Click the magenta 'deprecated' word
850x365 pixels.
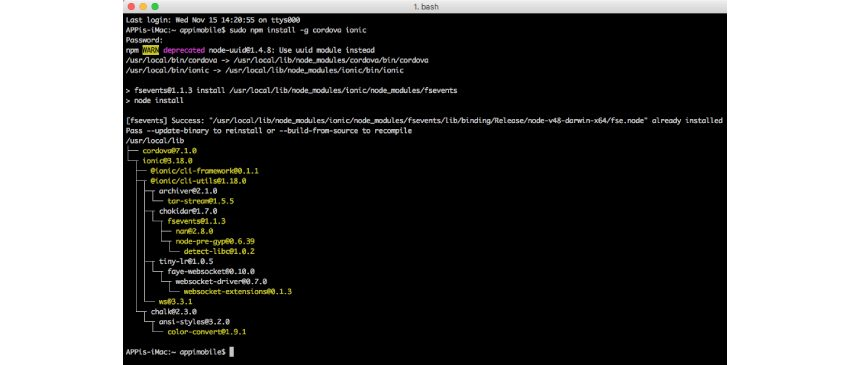click(184, 50)
